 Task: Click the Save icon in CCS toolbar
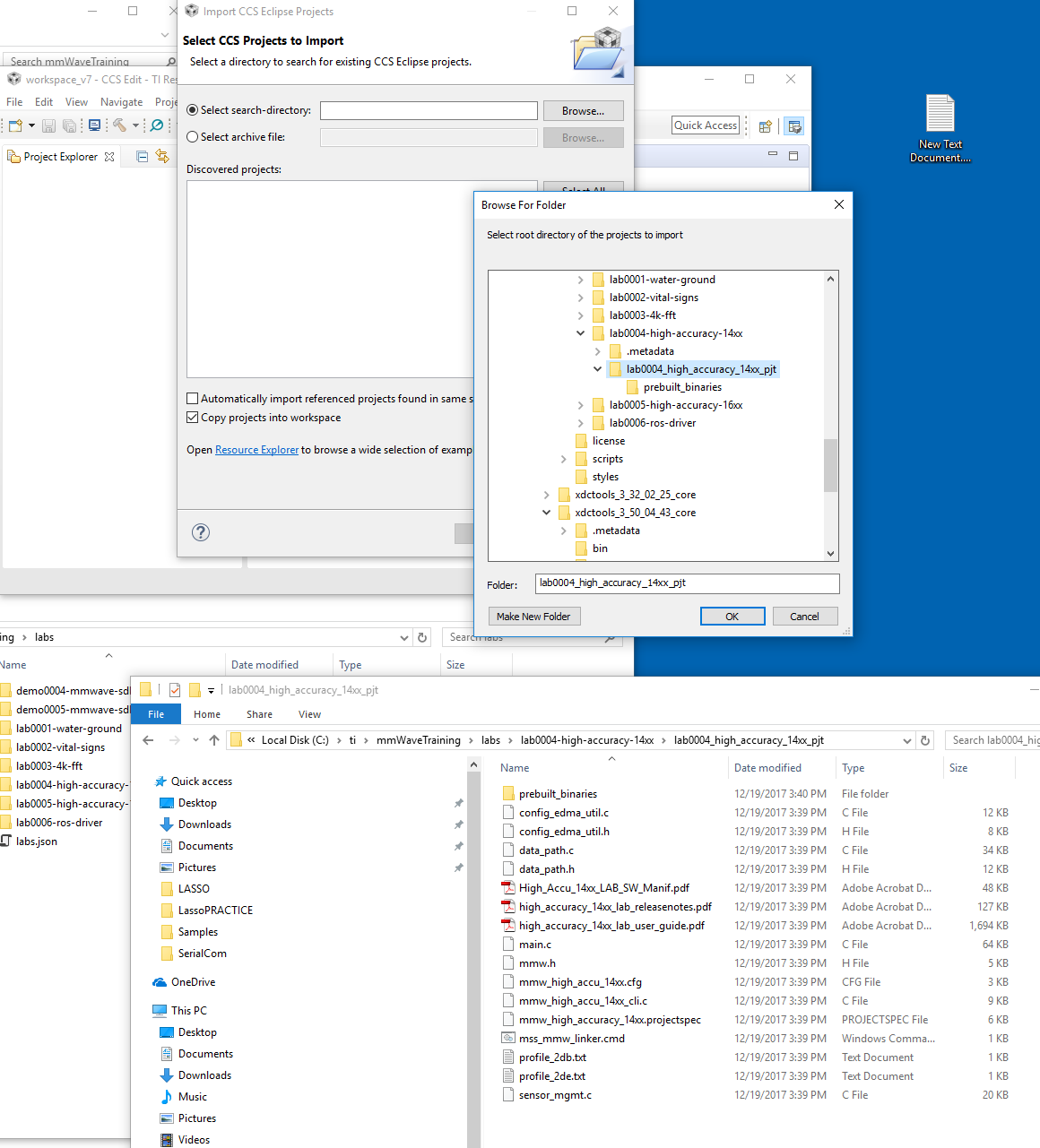[x=49, y=125]
